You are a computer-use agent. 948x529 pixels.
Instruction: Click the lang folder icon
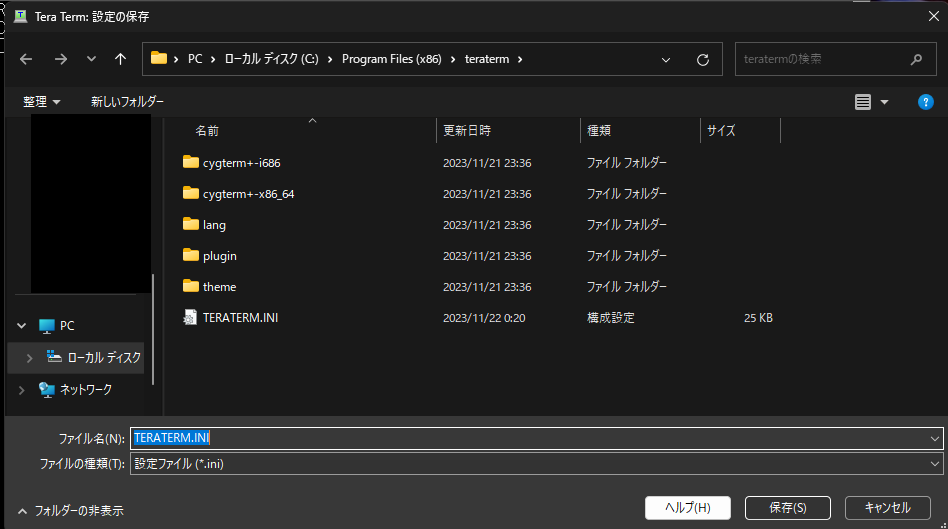point(190,224)
